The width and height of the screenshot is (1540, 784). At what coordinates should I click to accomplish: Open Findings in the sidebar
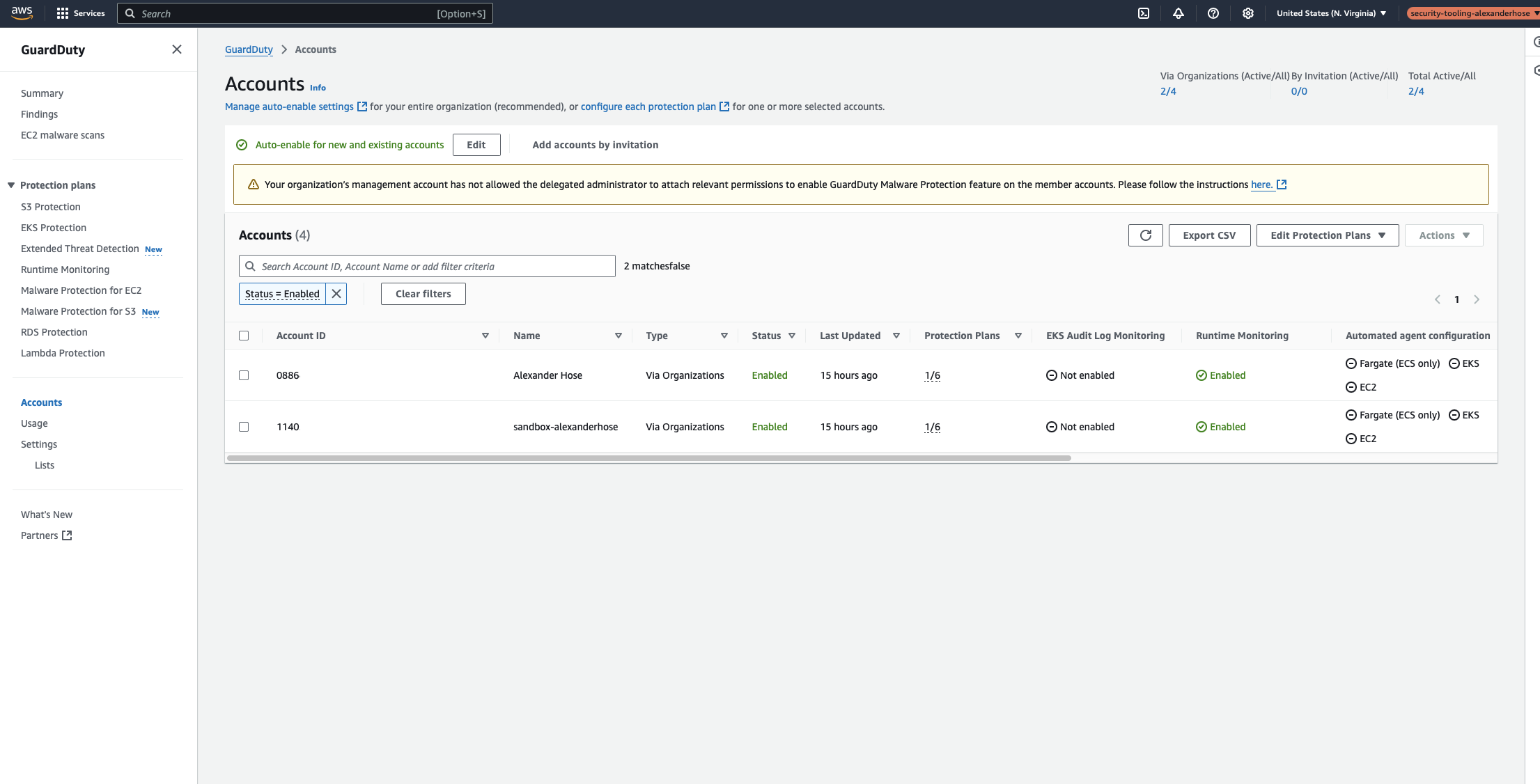[39, 114]
